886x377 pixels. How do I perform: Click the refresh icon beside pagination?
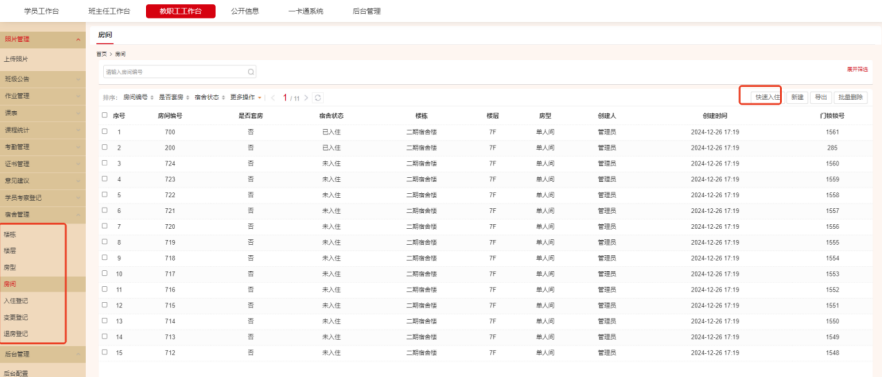(318, 98)
